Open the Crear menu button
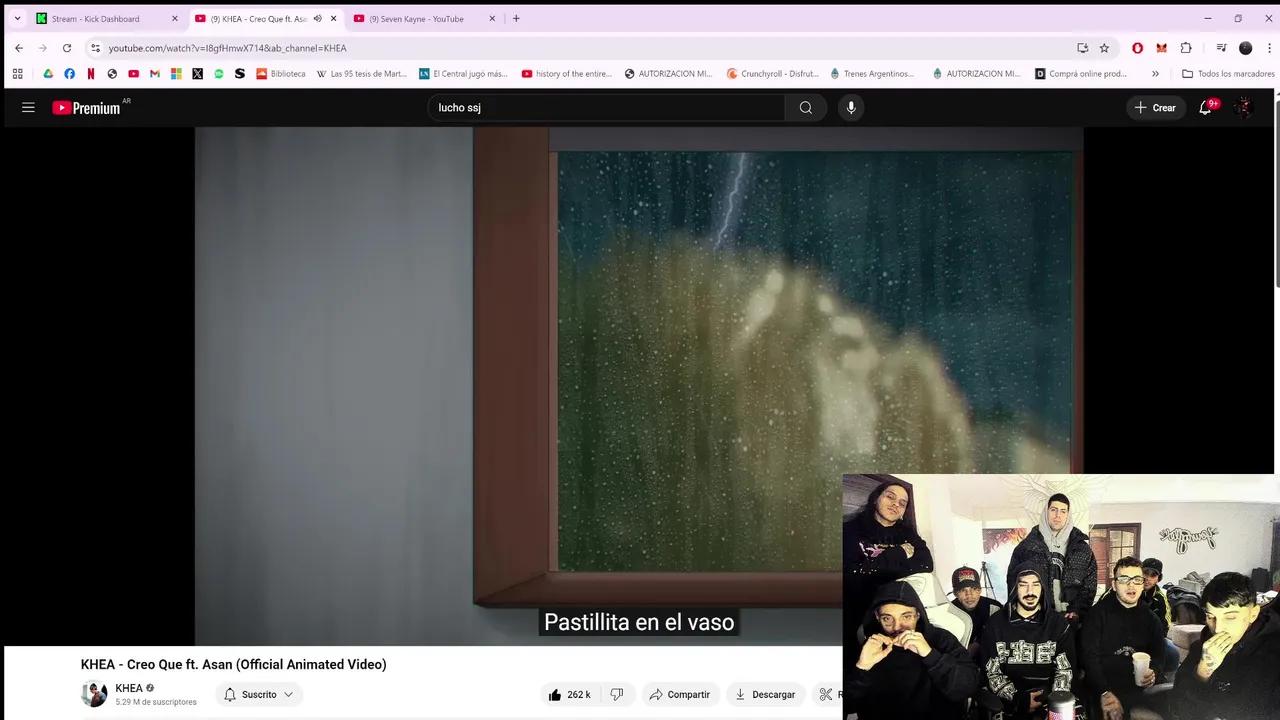This screenshot has width=1280, height=720. (1155, 108)
